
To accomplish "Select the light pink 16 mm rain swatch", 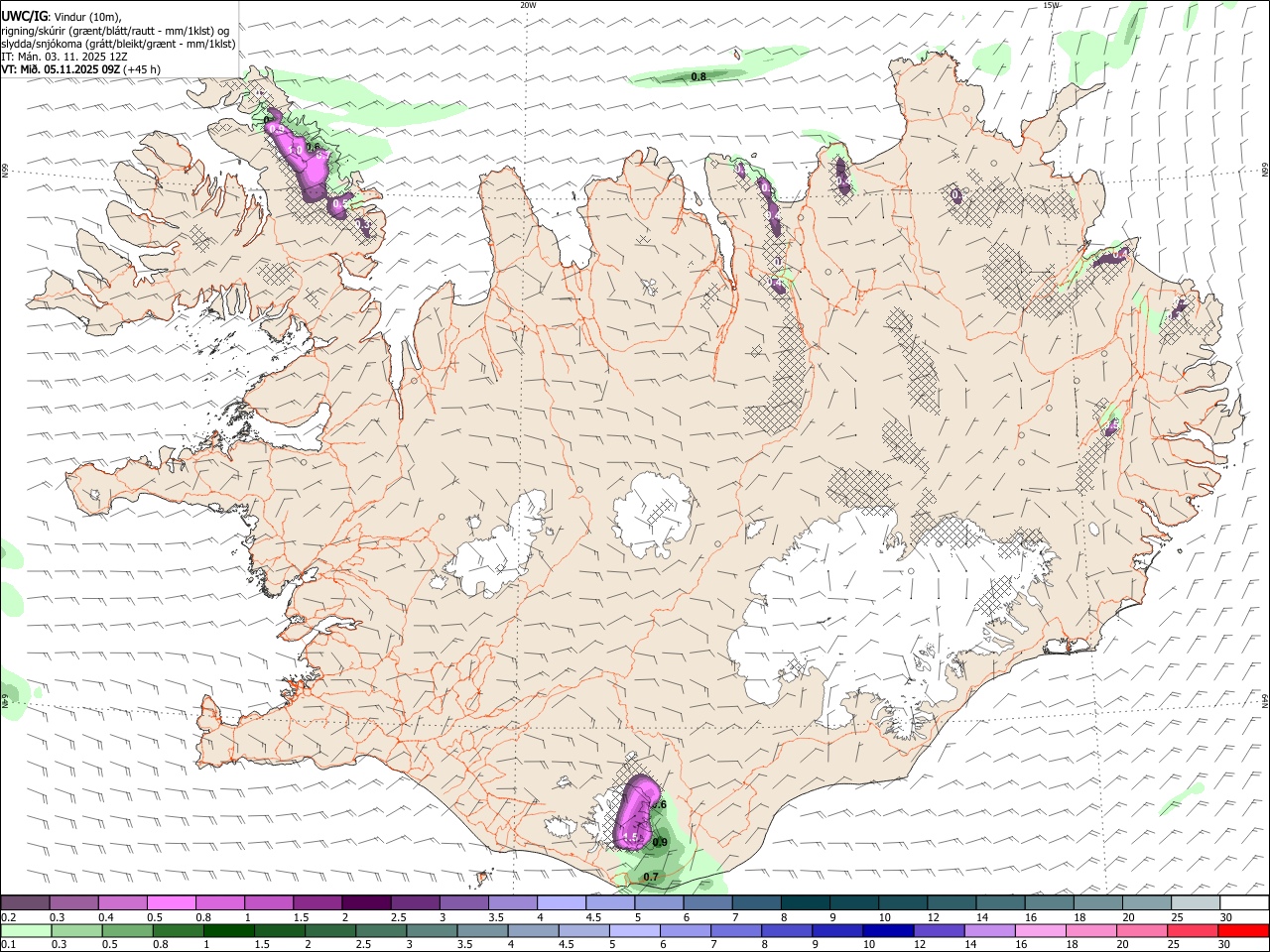I will click(1040, 931).
